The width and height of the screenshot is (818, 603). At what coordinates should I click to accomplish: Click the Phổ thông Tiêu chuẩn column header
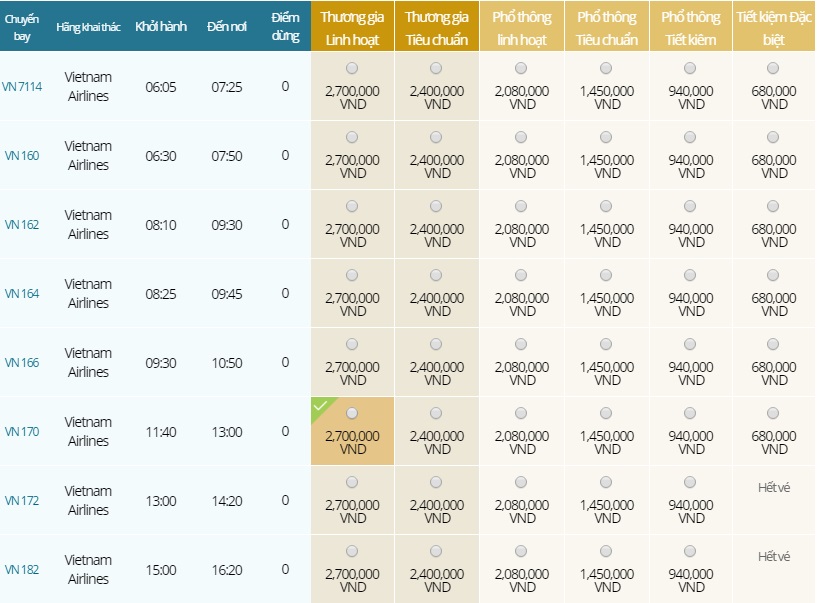coord(607,27)
